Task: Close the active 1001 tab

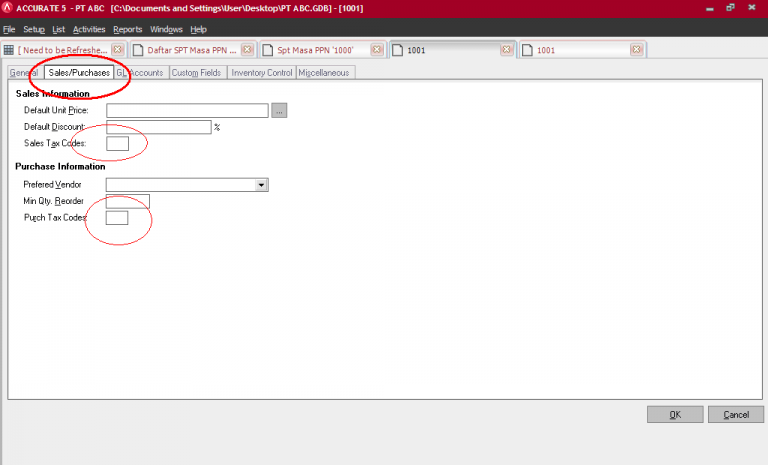Action: pos(506,49)
